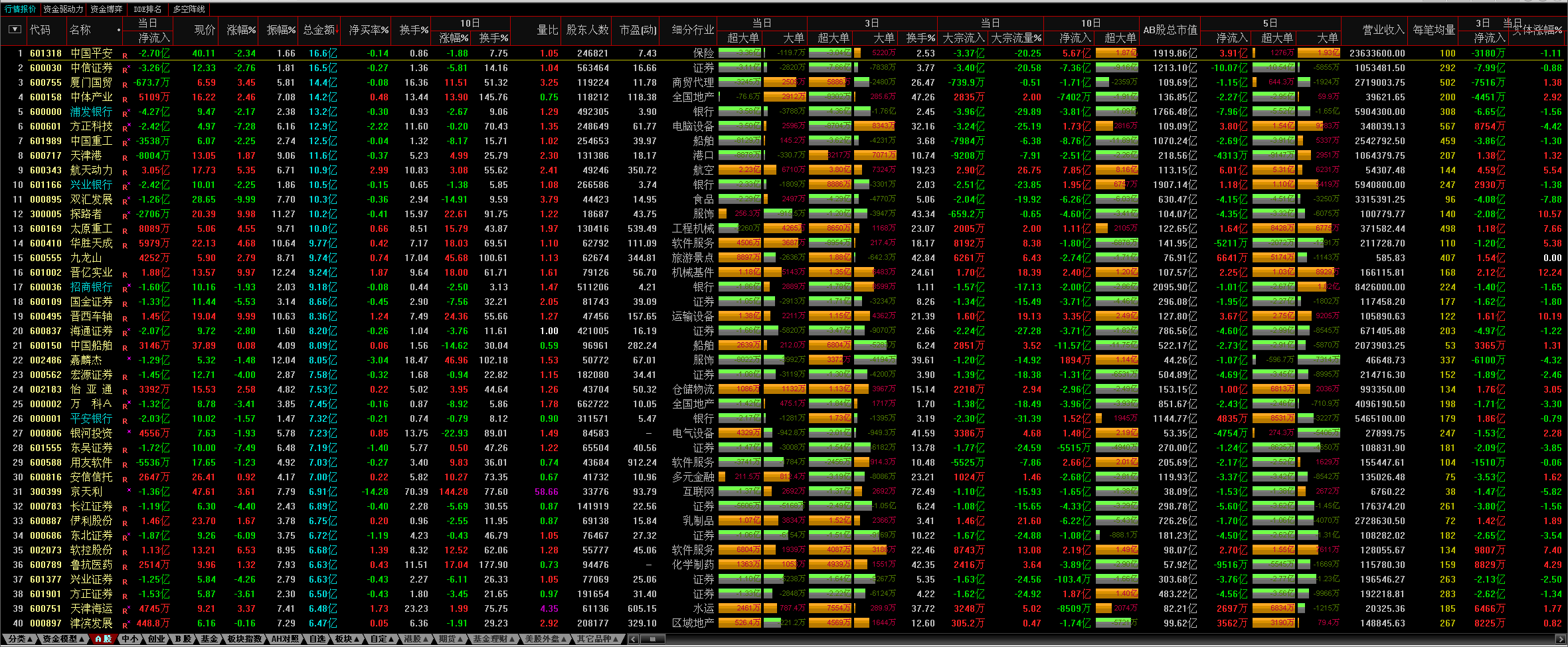This screenshot has width=1568, height=647.
Task: Open the 资金驱动力 tab
Action: click(x=63, y=9)
